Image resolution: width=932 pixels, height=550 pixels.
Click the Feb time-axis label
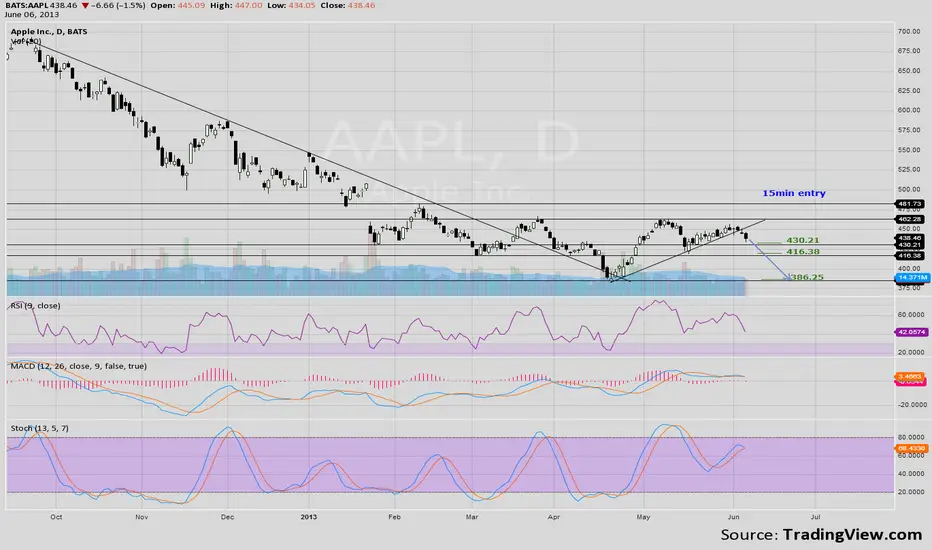point(394,517)
